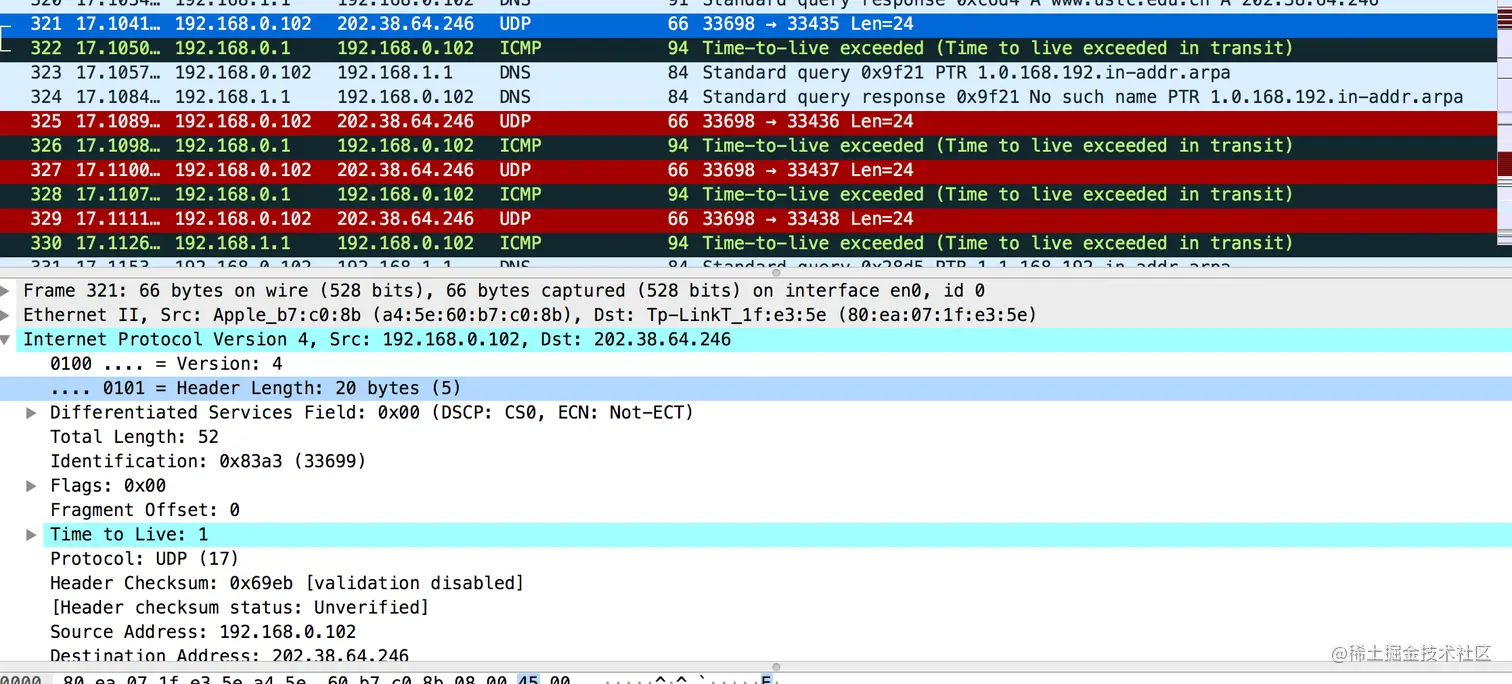
Task: Select packet 330 ICMP from 192.168.1.1
Action: [748, 243]
